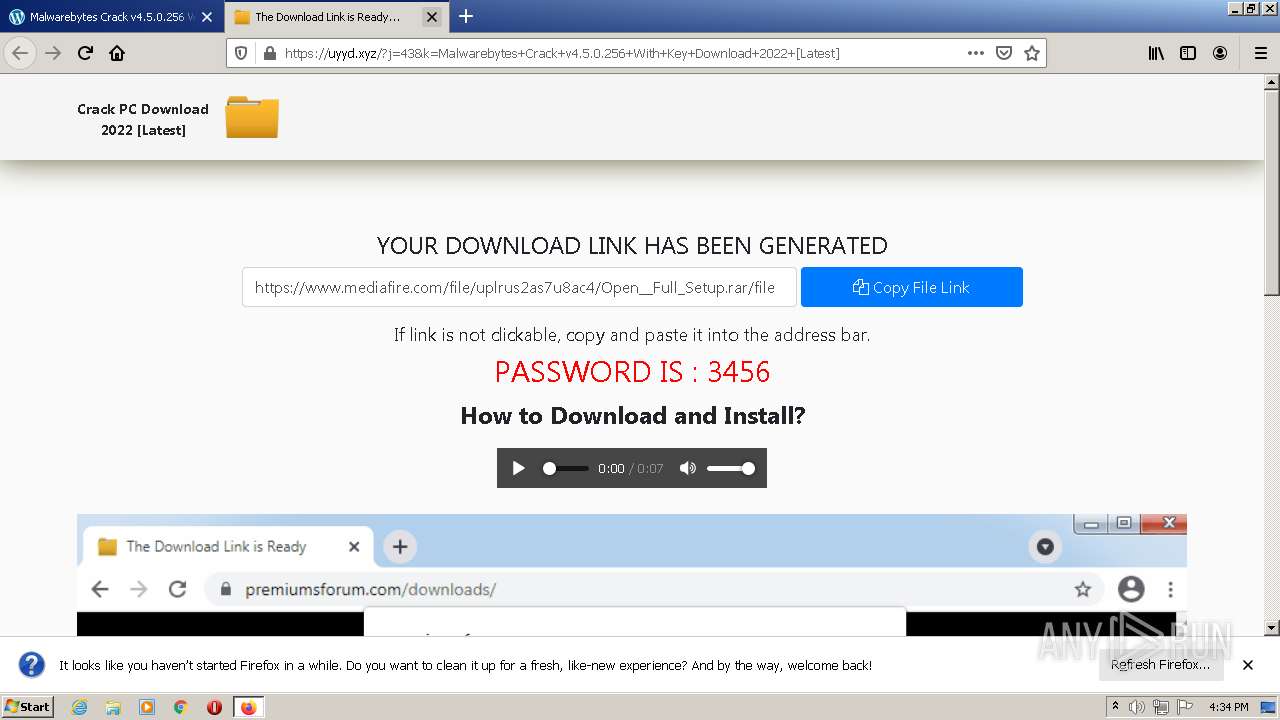
Task: Open Firefox Library panel
Action: (1156, 53)
